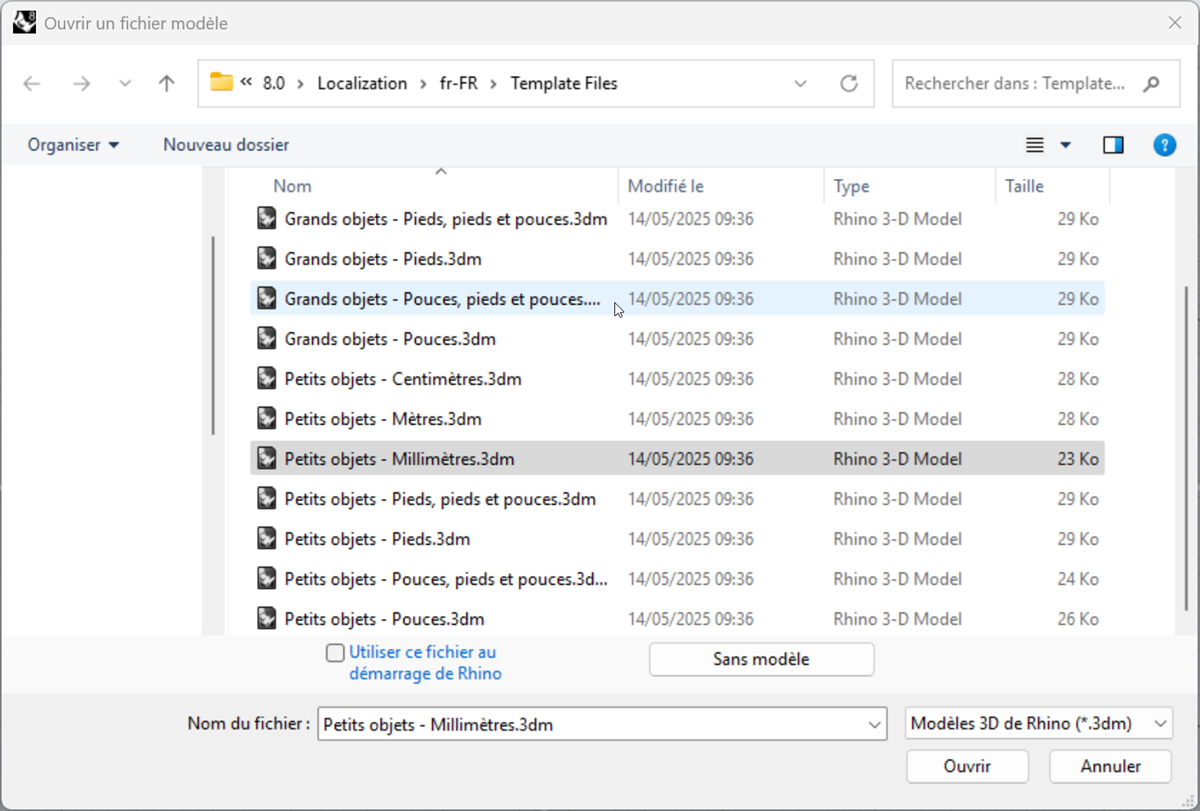The image size is (1200, 811).
Task: Sort files by the Modifié le column
Action: (666, 186)
